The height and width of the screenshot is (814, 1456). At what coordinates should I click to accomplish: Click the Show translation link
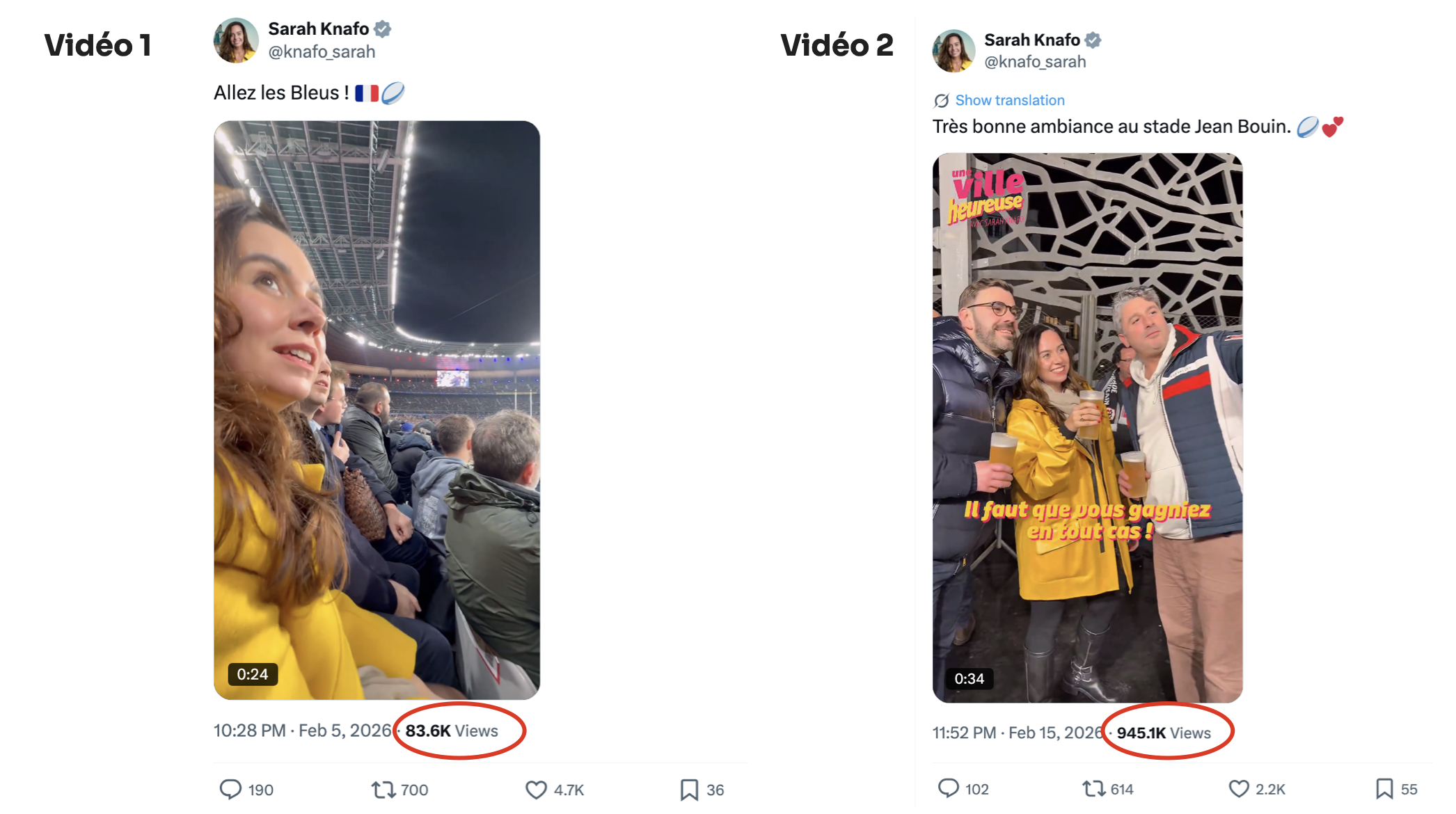tap(1009, 100)
